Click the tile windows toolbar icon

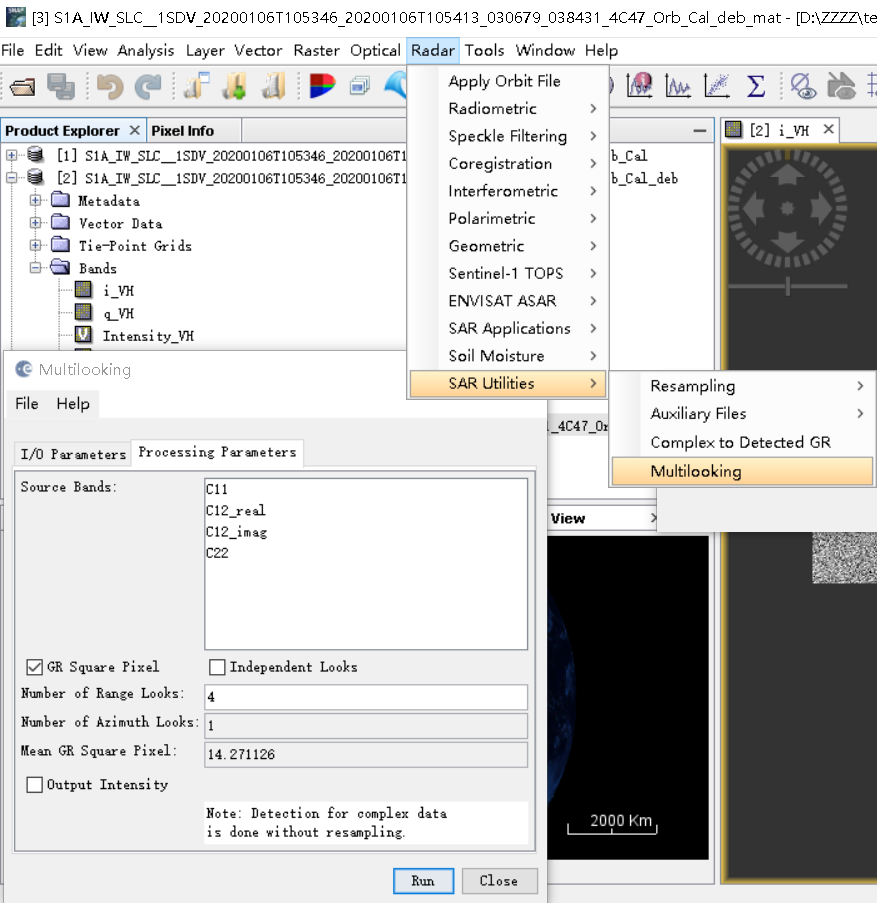[360, 86]
